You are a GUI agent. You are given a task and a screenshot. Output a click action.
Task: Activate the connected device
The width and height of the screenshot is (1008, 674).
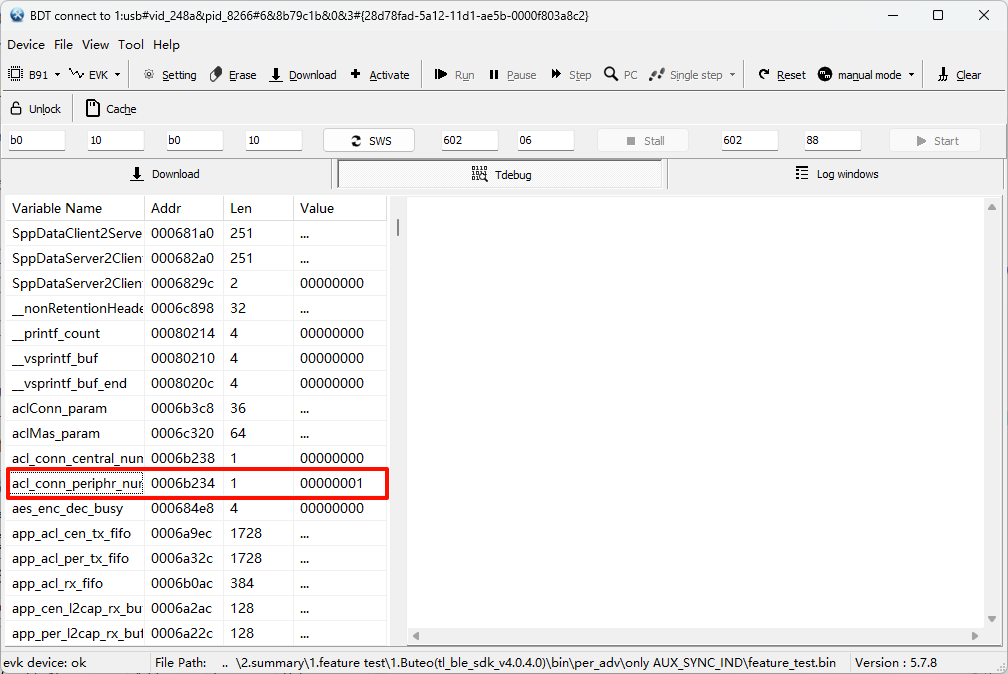pos(380,74)
